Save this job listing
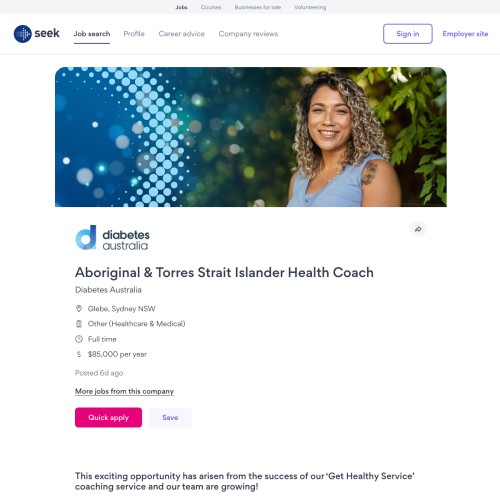 170,417
